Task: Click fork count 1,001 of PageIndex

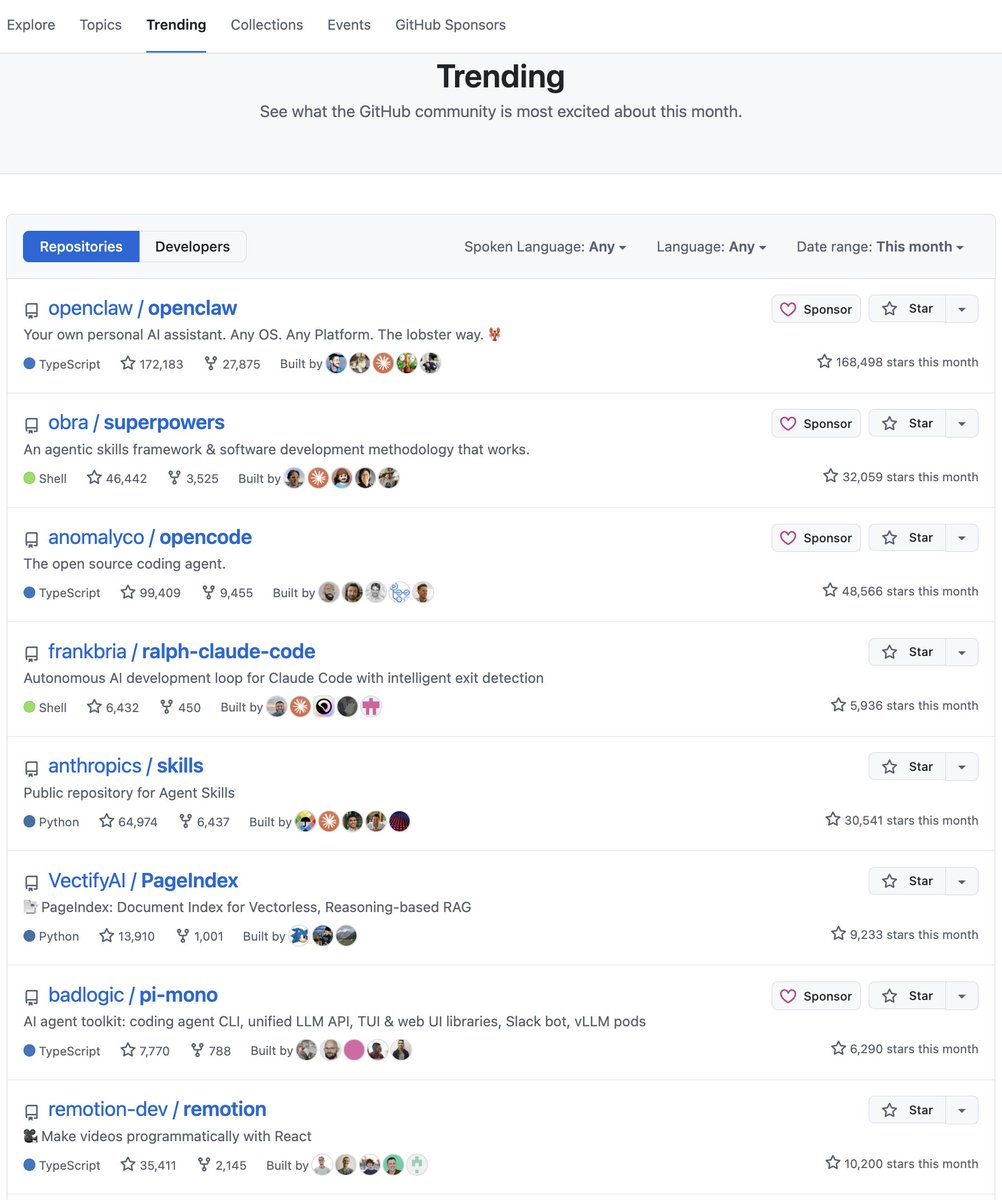Action: point(200,936)
